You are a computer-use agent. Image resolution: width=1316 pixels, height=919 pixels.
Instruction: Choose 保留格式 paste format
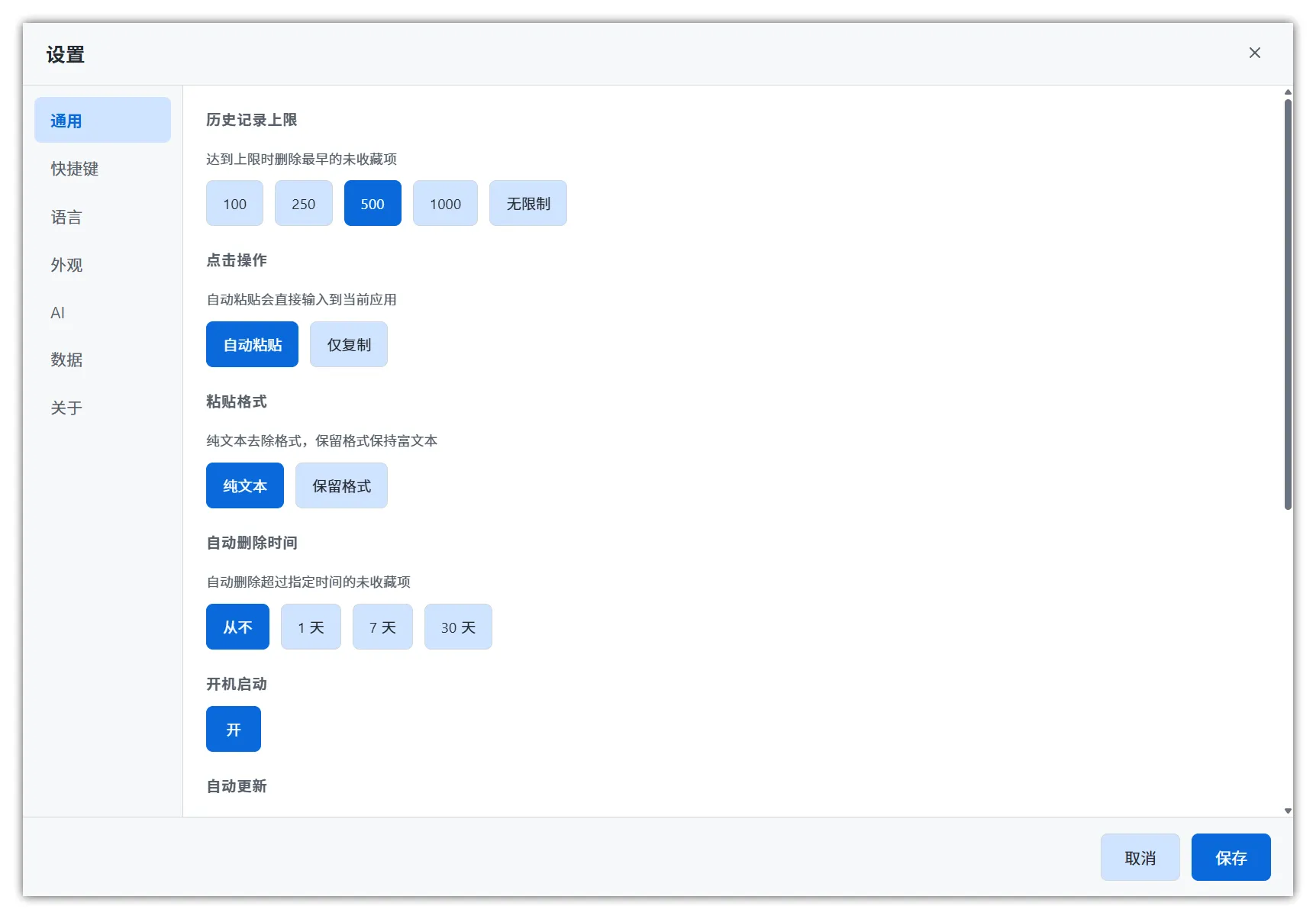coord(341,486)
